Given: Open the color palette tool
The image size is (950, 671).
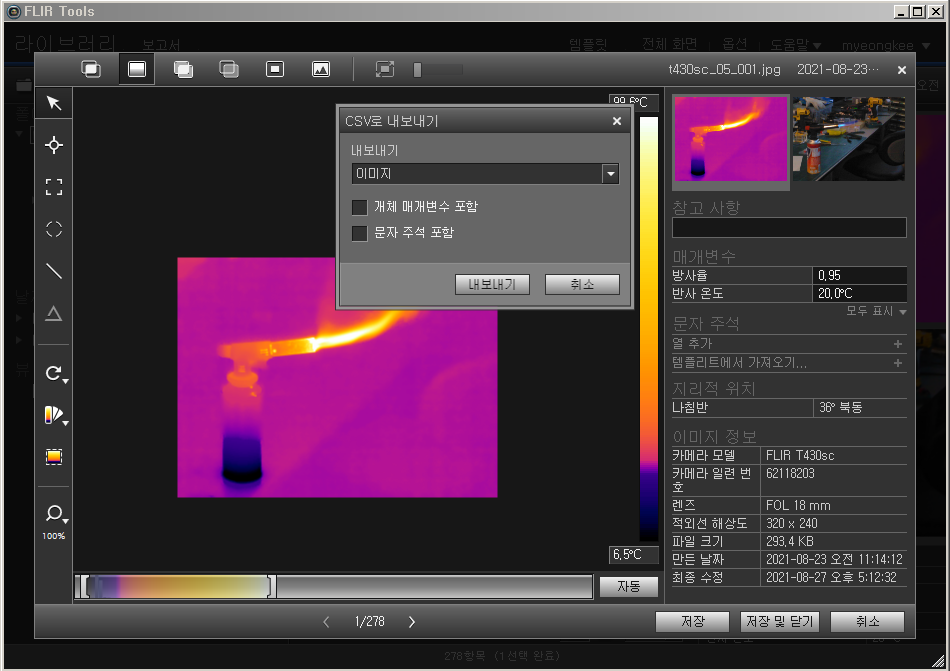Looking at the screenshot, I should pos(54,415).
